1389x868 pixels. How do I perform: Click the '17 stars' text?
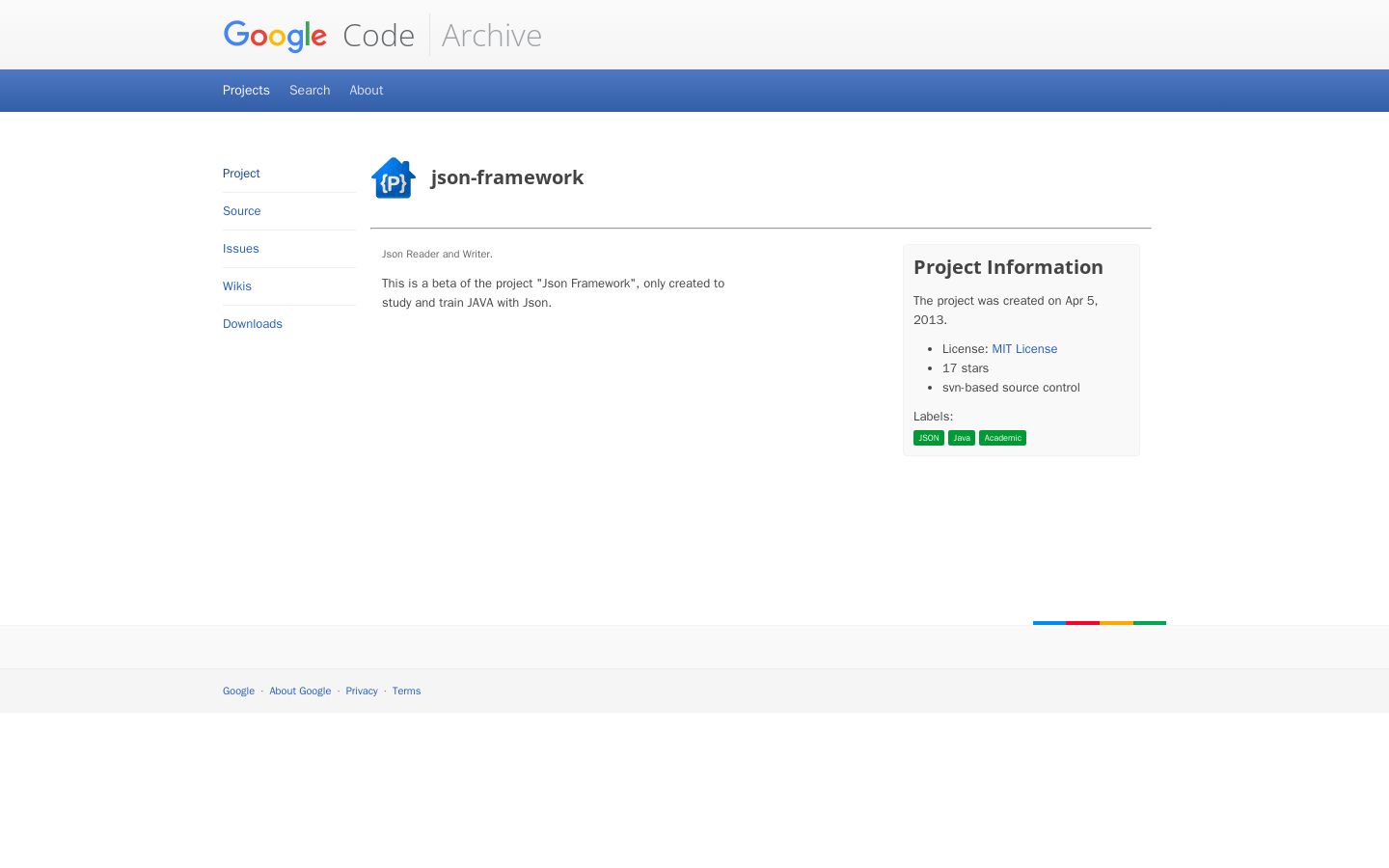(x=966, y=368)
